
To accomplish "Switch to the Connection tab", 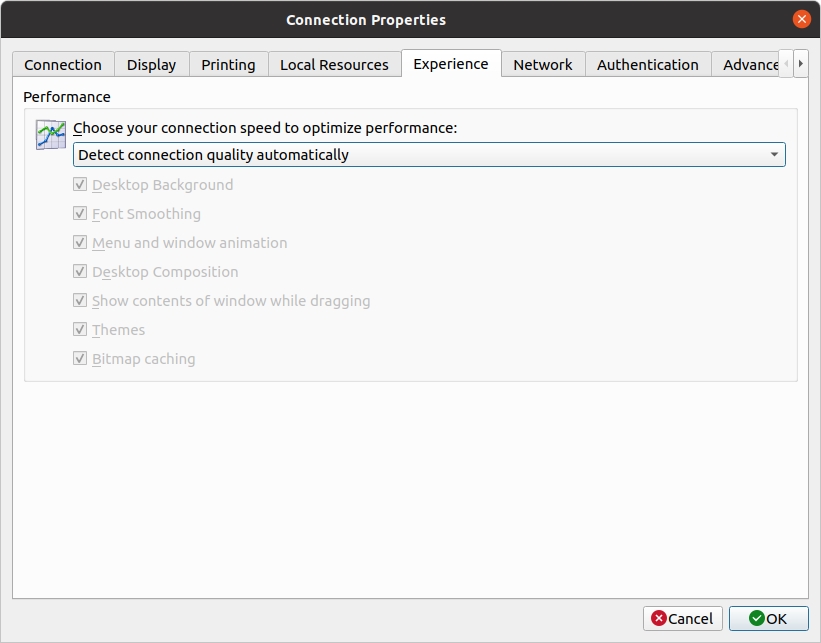I will (x=63, y=65).
